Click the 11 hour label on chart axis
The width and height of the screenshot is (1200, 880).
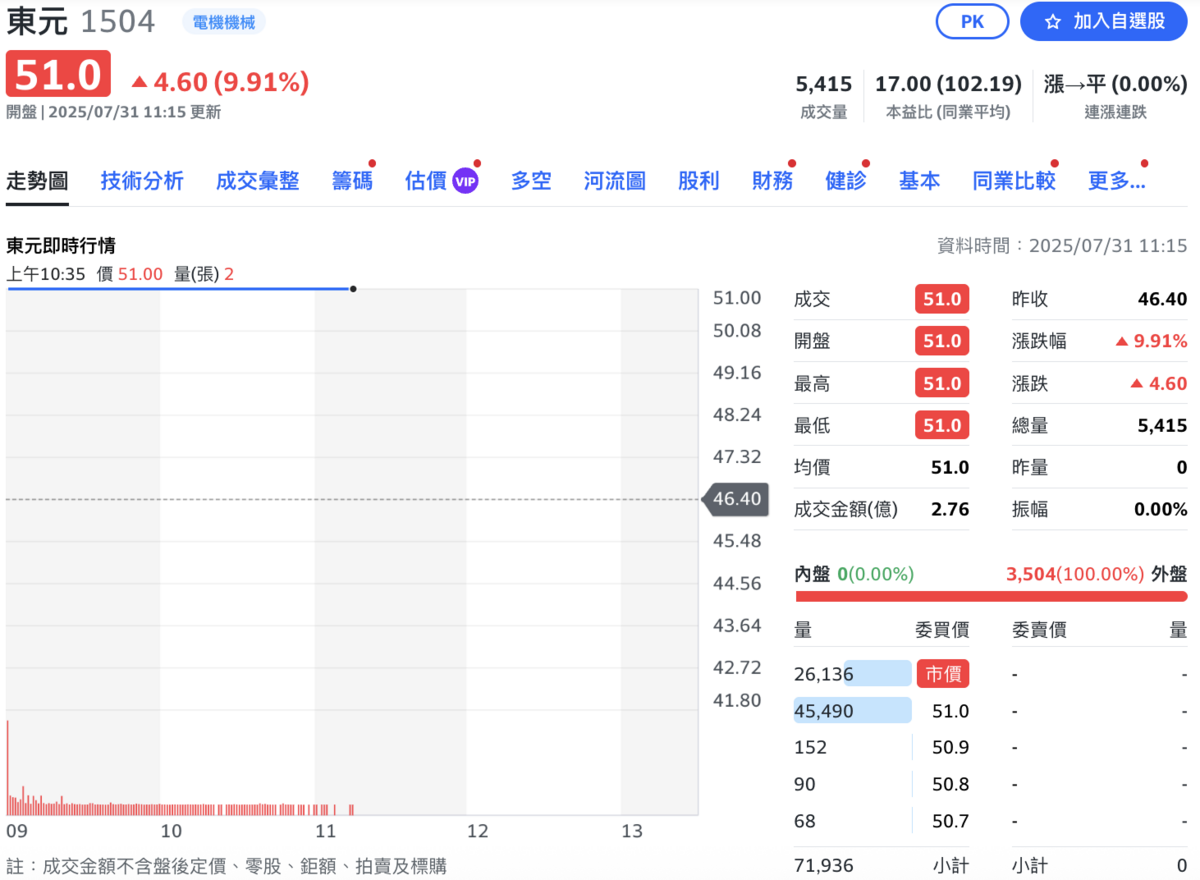(324, 831)
